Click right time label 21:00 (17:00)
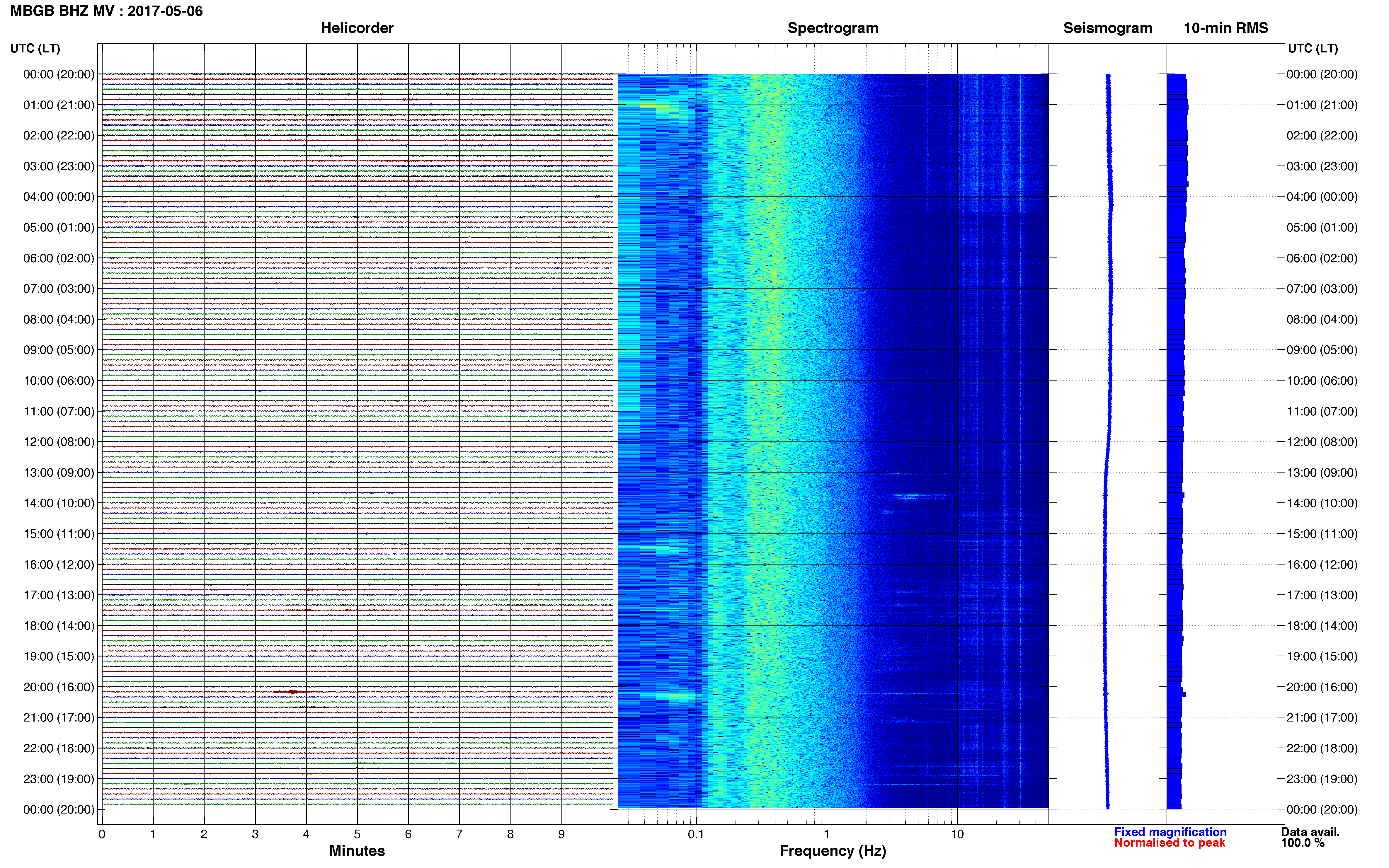This screenshot has width=1389, height=868. (x=1322, y=718)
